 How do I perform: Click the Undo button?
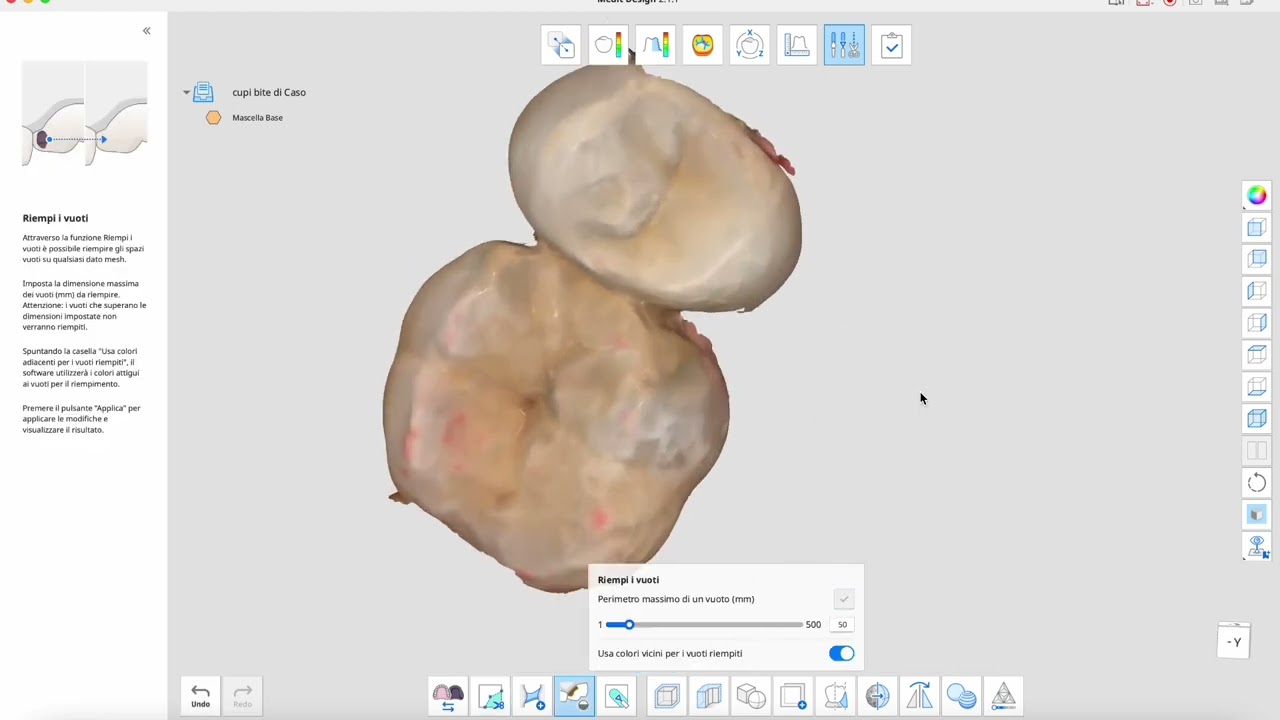200,696
